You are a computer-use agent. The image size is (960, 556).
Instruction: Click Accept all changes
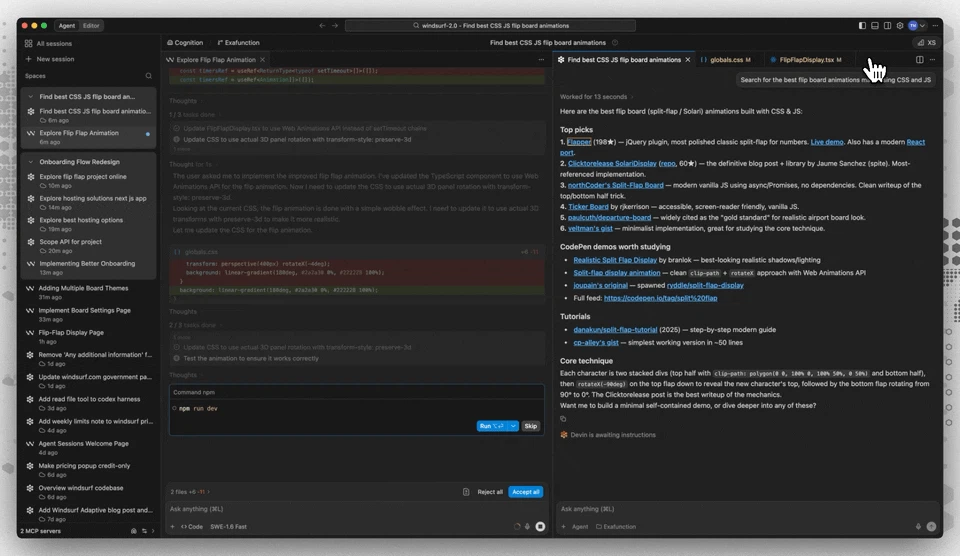click(x=525, y=492)
